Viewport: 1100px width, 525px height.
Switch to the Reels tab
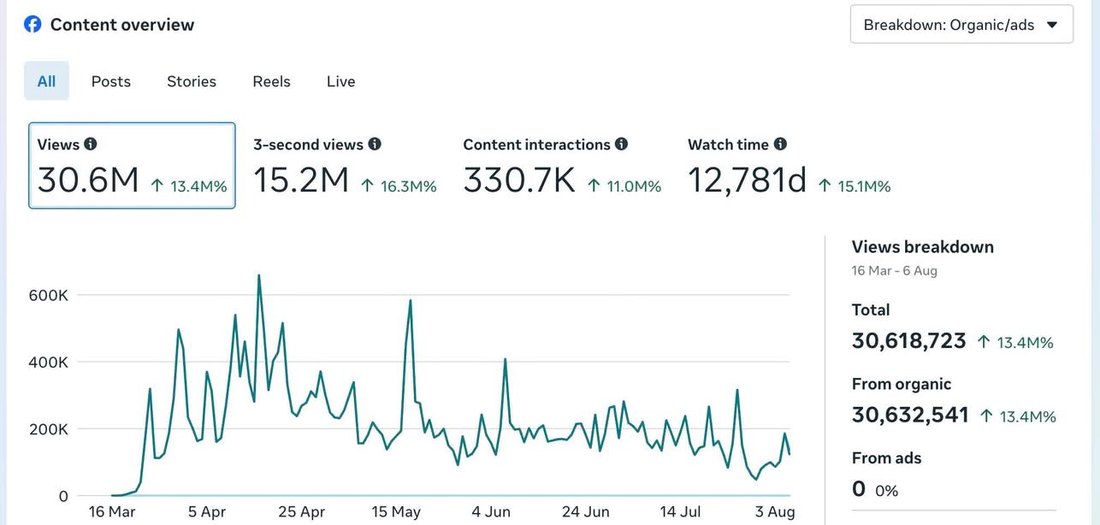tap(271, 81)
